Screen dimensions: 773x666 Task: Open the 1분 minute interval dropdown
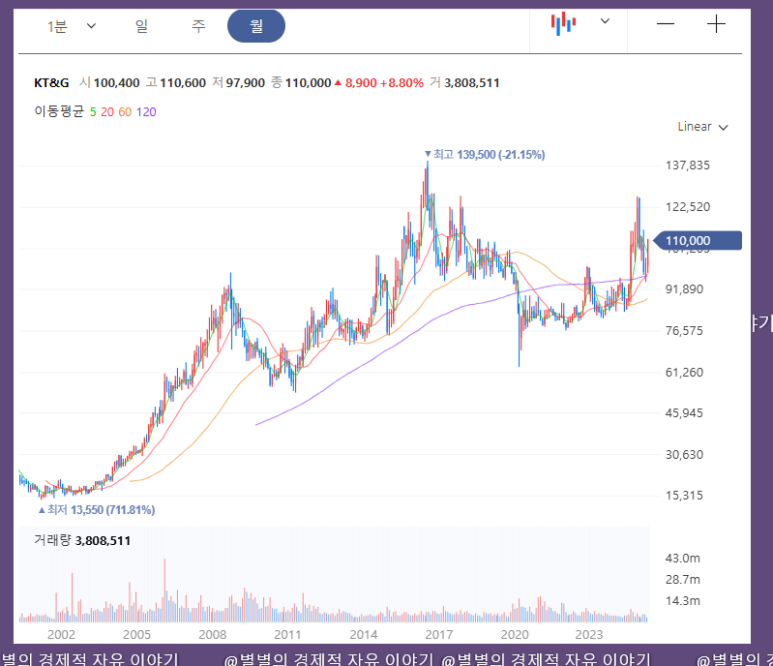pos(71,26)
